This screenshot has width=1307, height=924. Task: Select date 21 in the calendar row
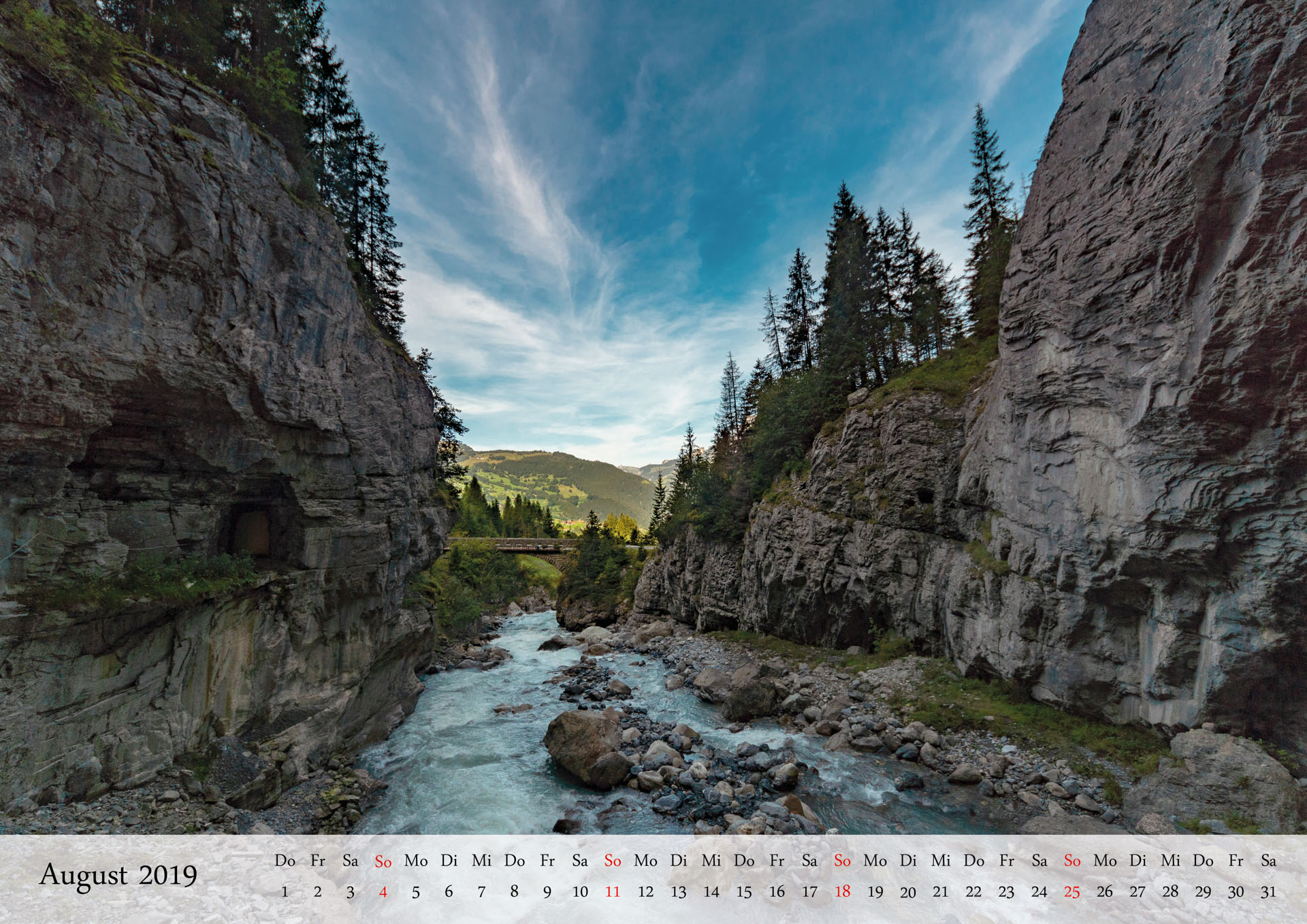point(941,891)
